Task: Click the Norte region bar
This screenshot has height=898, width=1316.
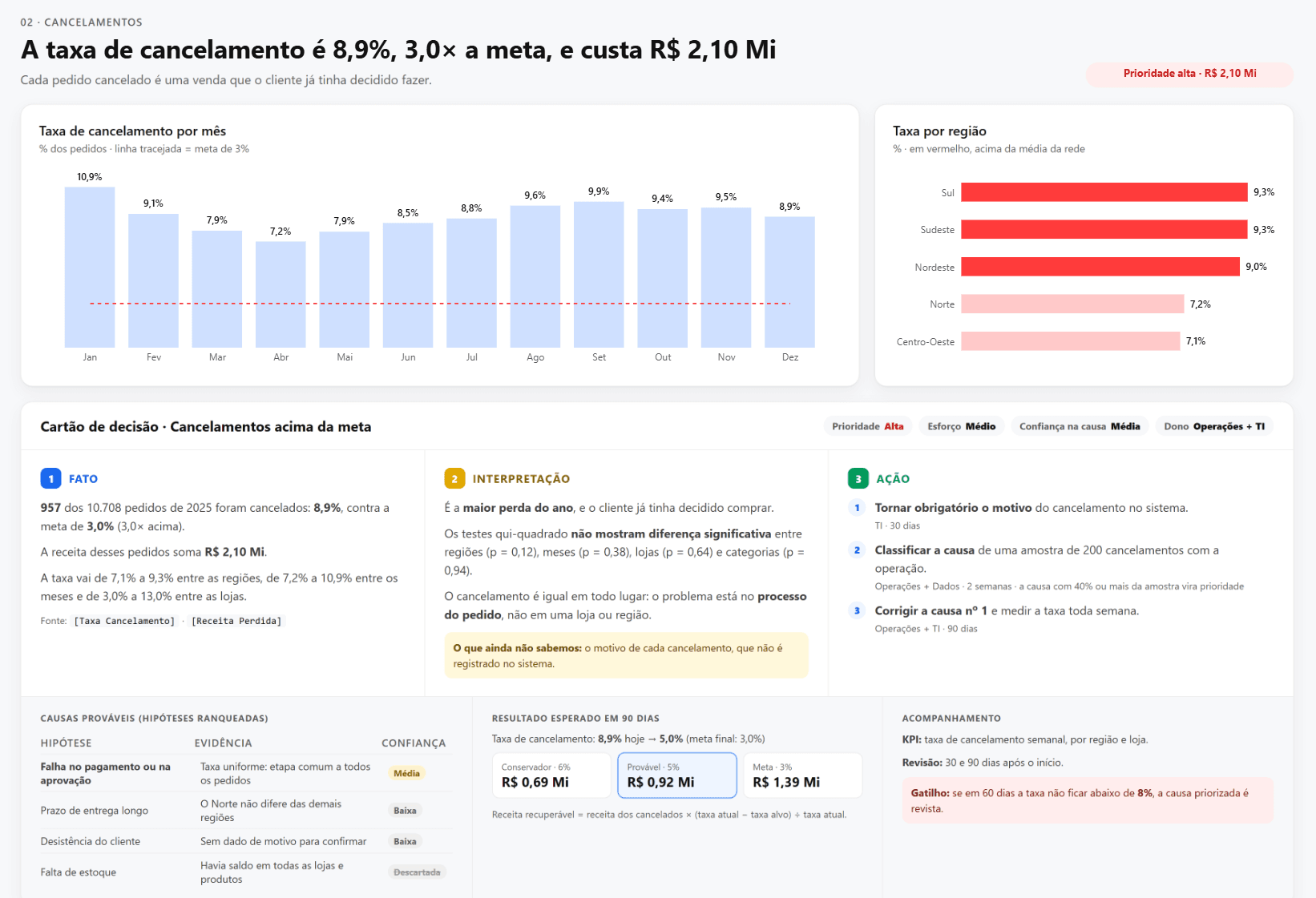Action: (x=1072, y=304)
